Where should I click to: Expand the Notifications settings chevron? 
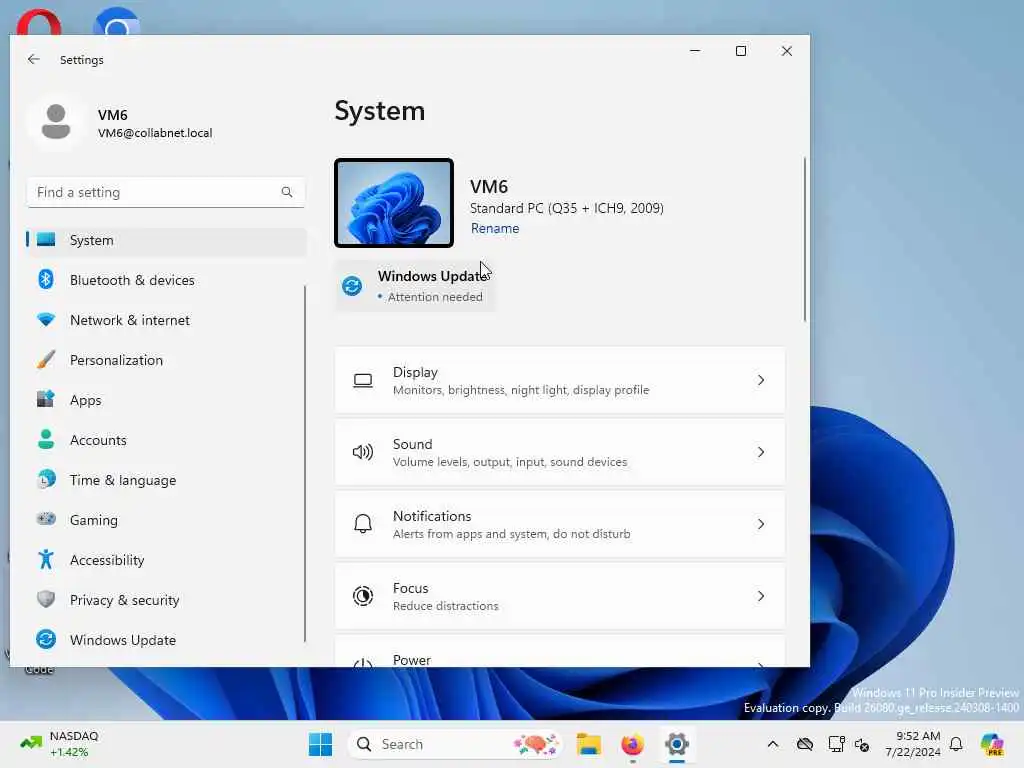pyautogui.click(x=761, y=524)
